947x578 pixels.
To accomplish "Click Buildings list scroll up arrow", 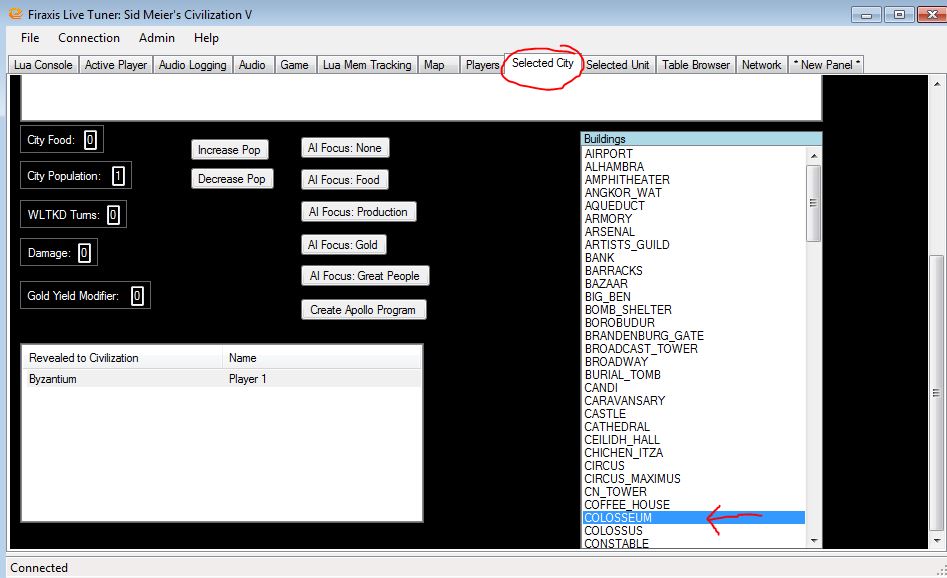I will 814,156.
